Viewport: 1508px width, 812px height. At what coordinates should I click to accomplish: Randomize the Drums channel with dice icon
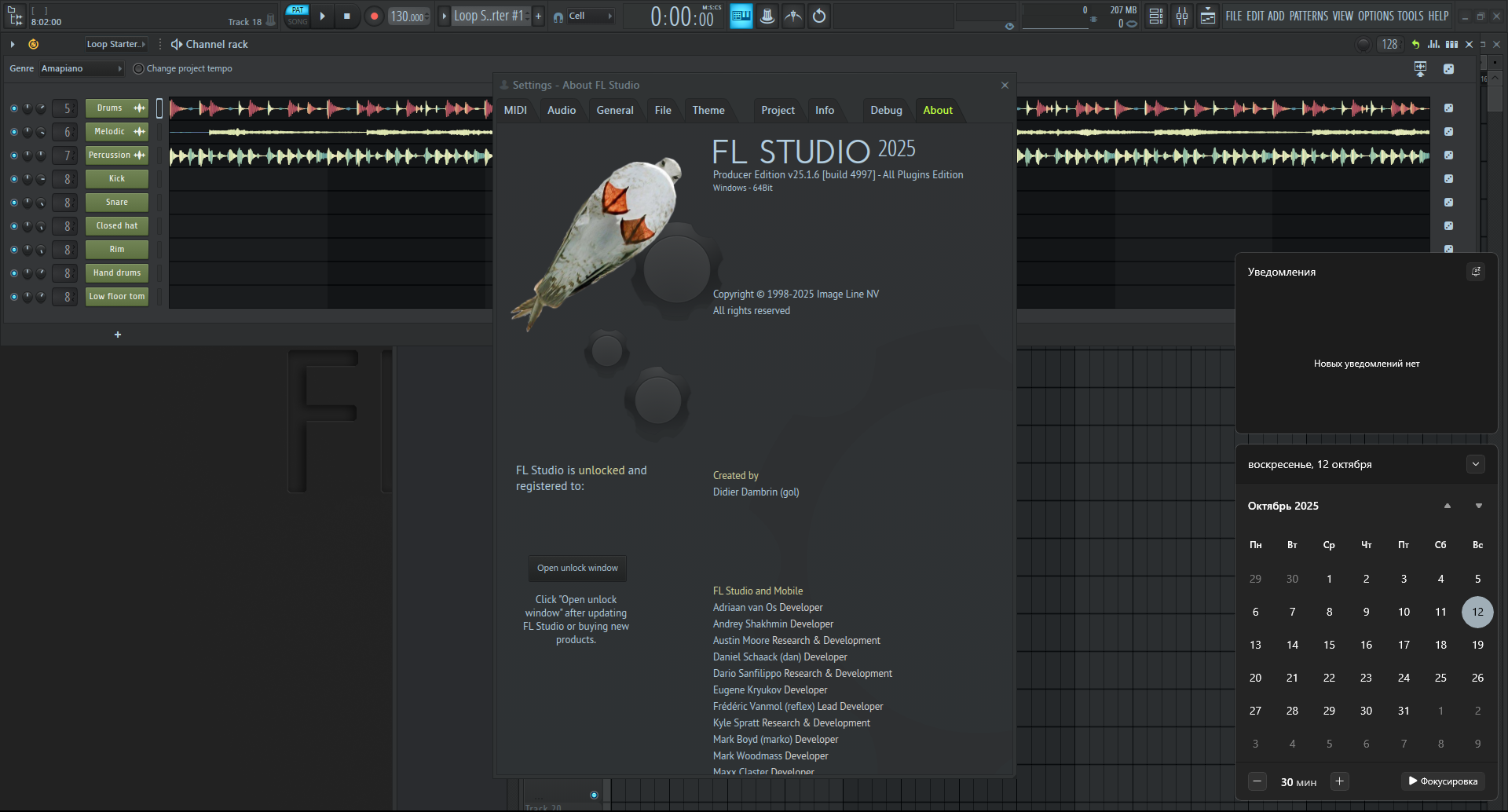tap(1448, 108)
